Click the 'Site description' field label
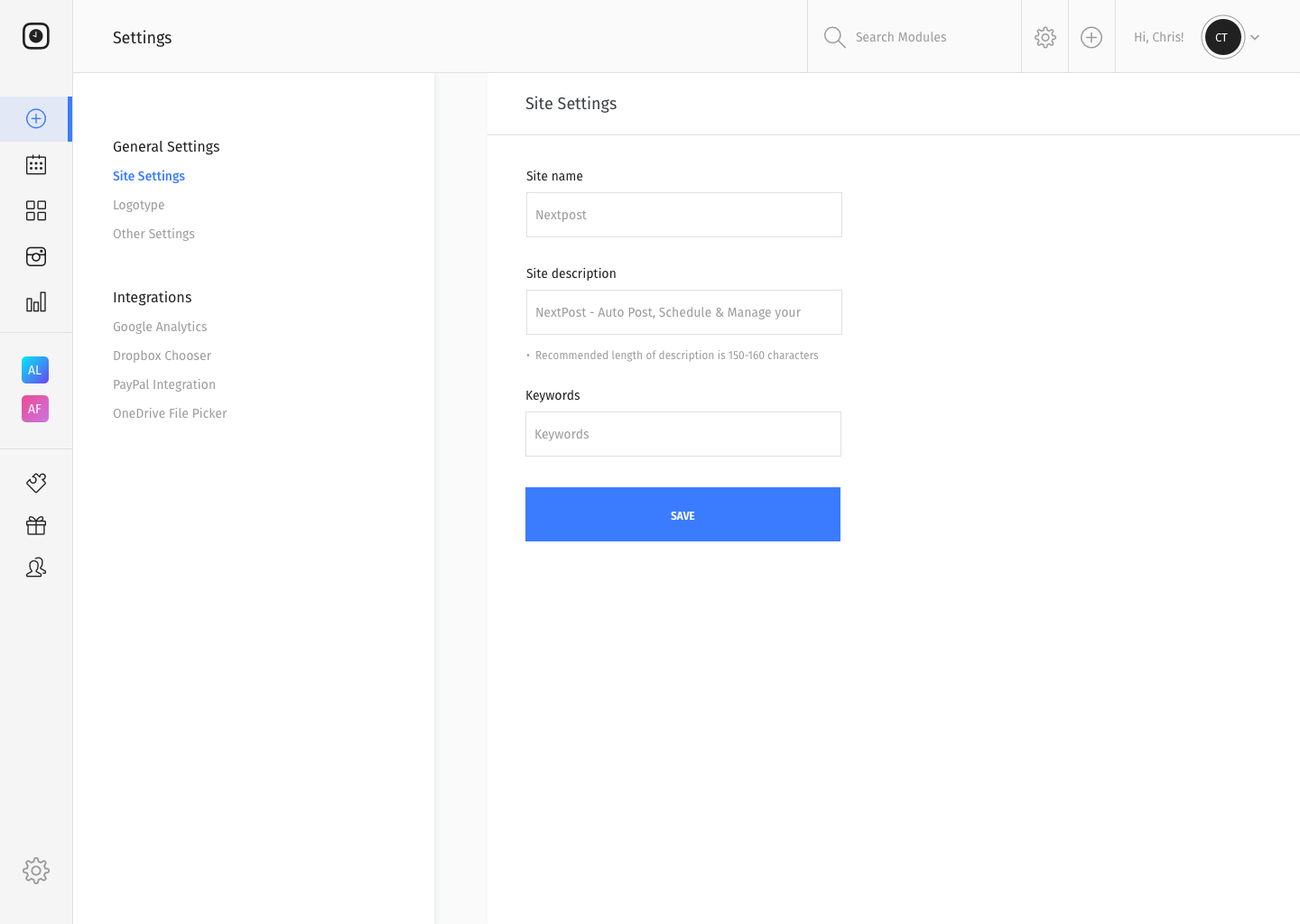Screen dimensions: 1300x924 click(571, 273)
